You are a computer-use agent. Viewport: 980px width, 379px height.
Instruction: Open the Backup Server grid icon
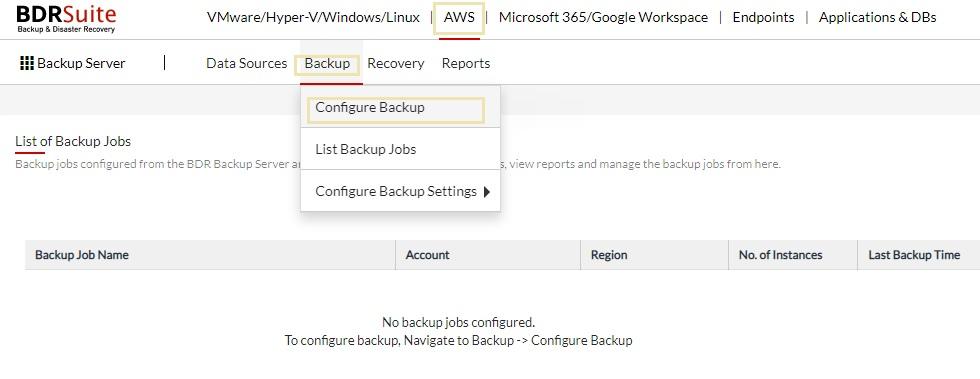pyautogui.click(x=27, y=63)
